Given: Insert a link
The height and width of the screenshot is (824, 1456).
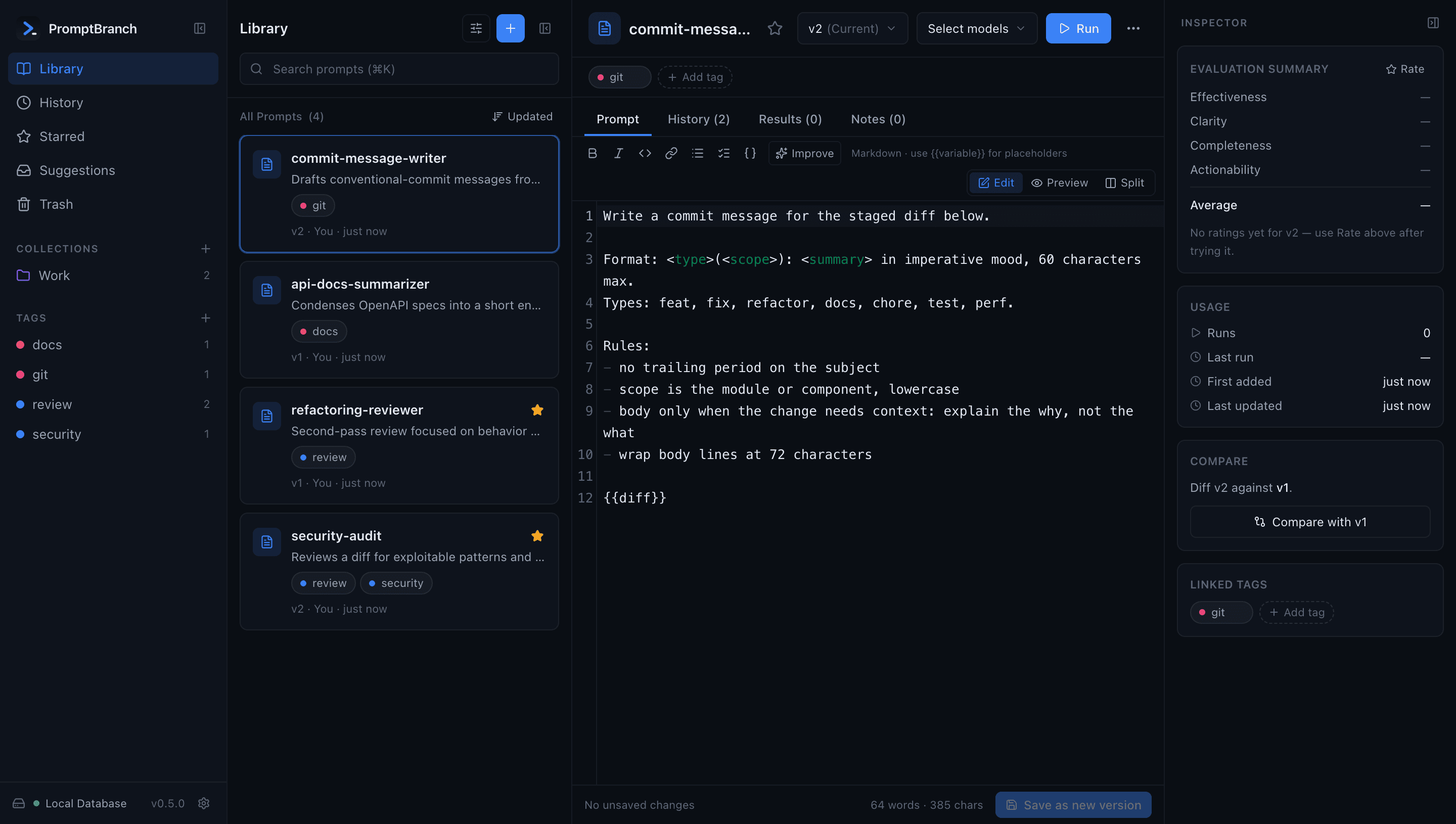Looking at the screenshot, I should tap(671, 153).
